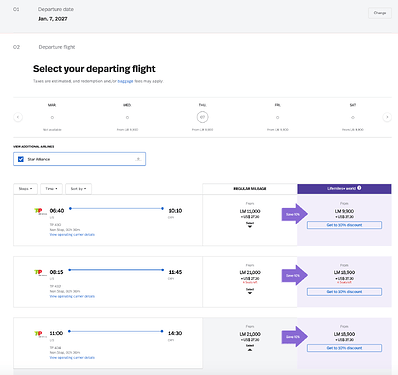Click Save 10% arrow on 08:15 flight
This screenshot has height=375, width=398.
tap(294, 275)
